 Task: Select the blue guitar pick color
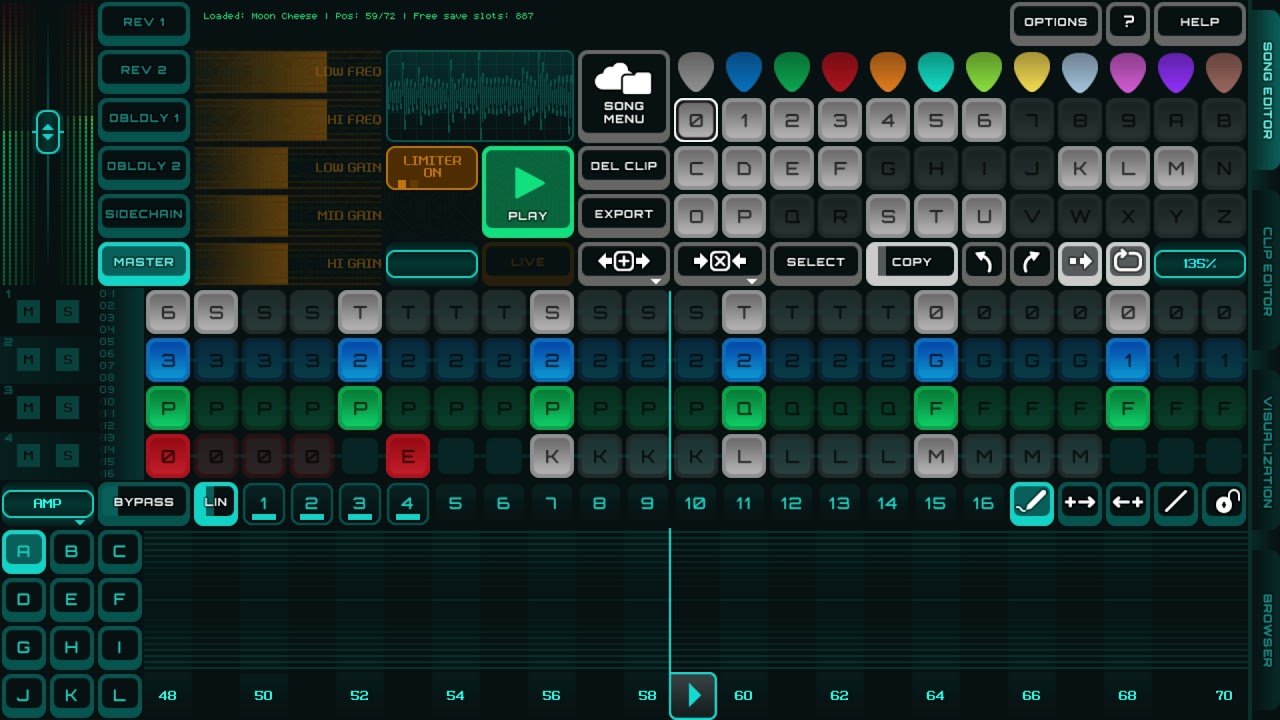(x=744, y=73)
